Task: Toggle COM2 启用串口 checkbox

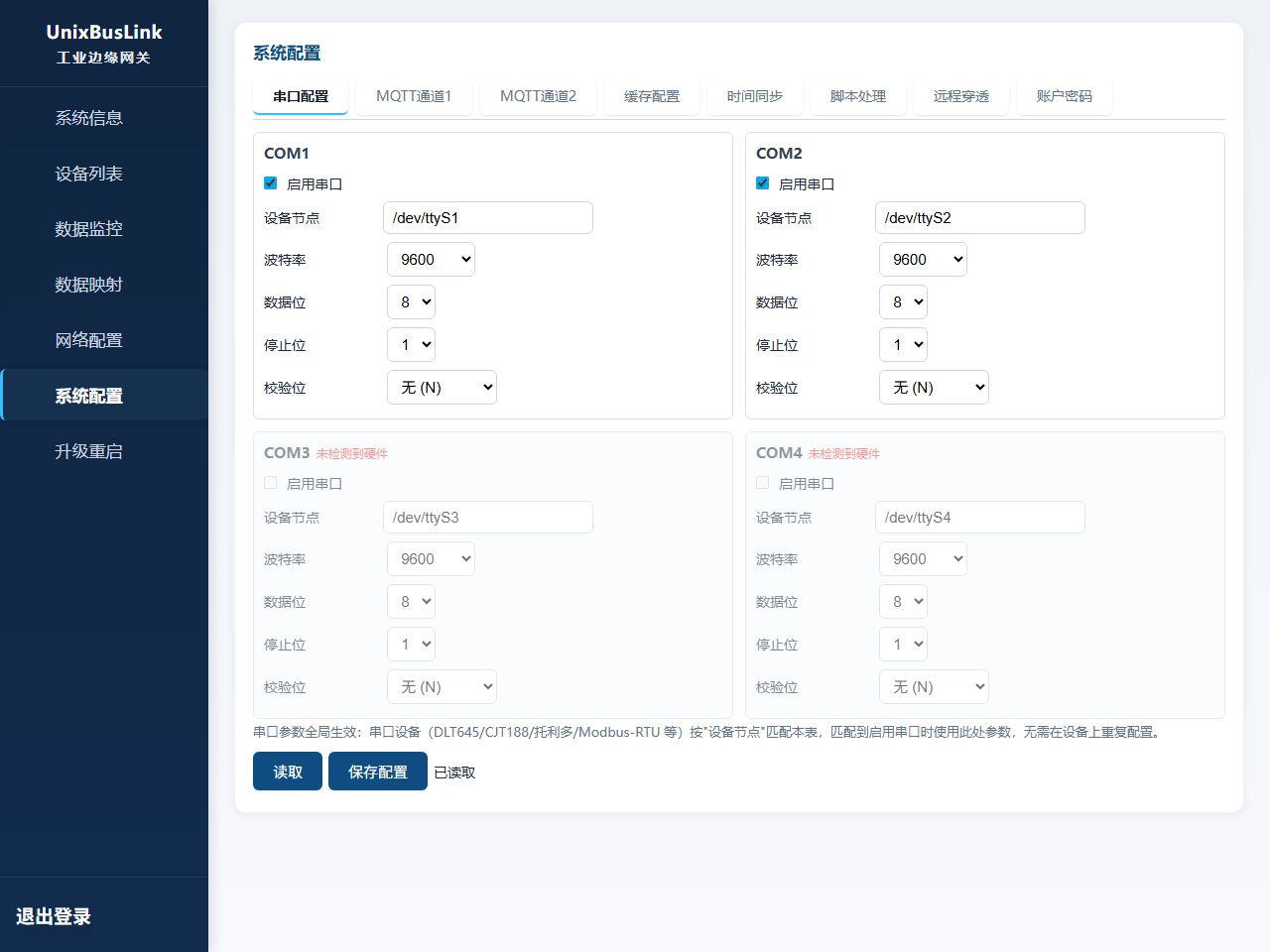Action: [763, 183]
